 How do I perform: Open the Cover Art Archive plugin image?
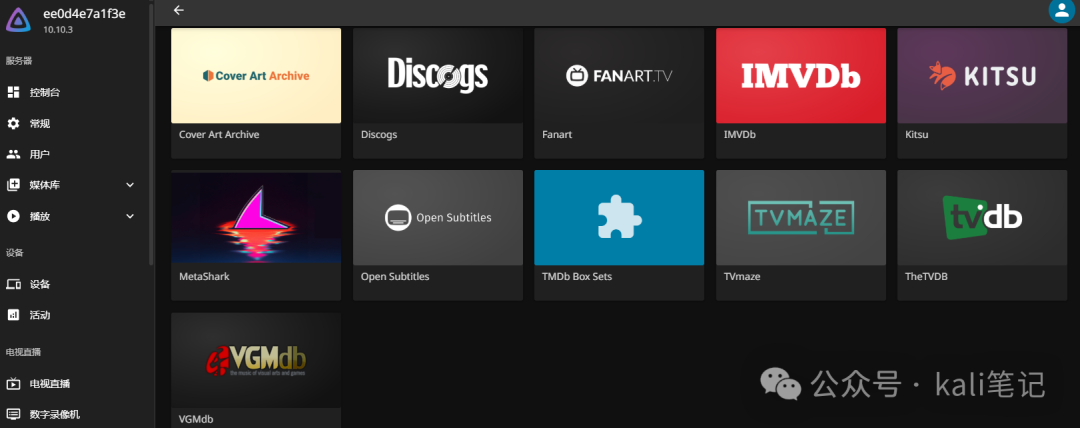pos(256,76)
